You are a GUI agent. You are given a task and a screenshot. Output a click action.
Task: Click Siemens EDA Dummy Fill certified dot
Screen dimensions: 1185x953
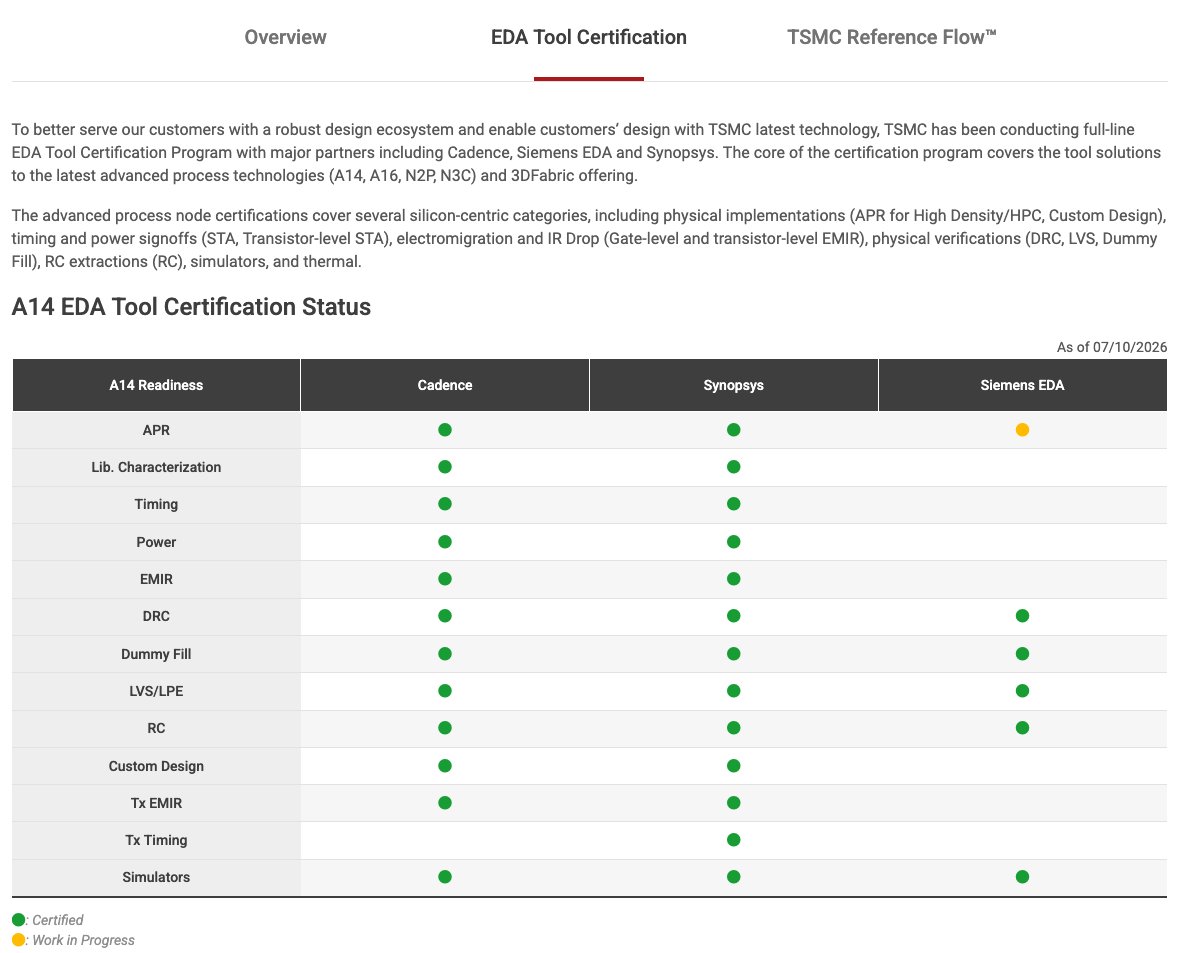click(x=1023, y=654)
